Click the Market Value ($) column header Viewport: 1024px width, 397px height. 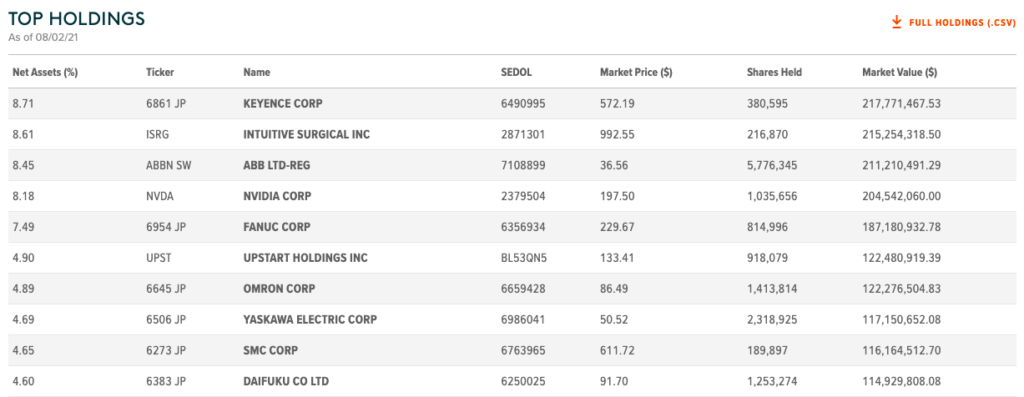(x=899, y=72)
